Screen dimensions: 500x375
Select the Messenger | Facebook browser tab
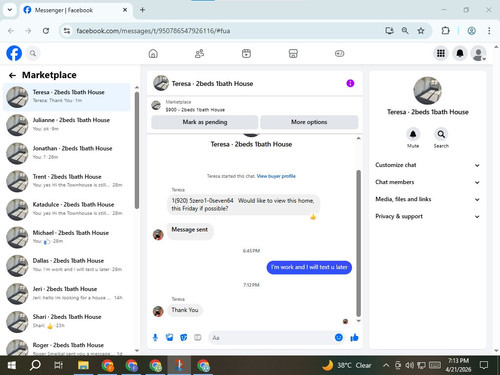click(75, 10)
